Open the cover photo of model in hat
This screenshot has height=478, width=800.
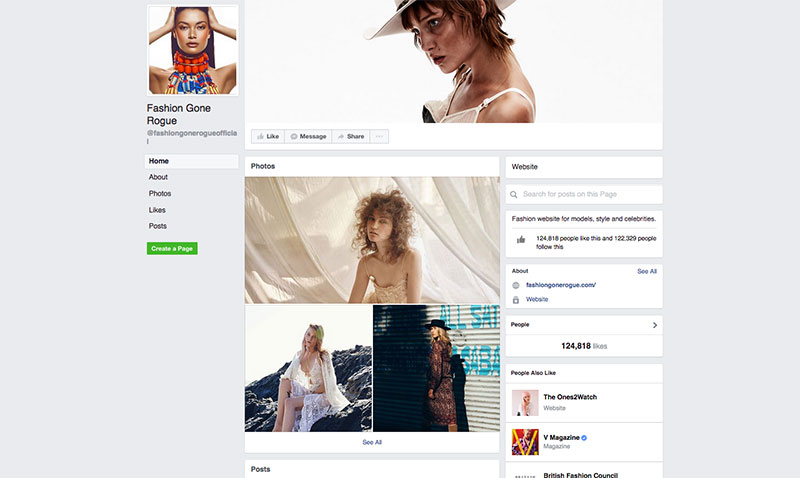(x=454, y=61)
